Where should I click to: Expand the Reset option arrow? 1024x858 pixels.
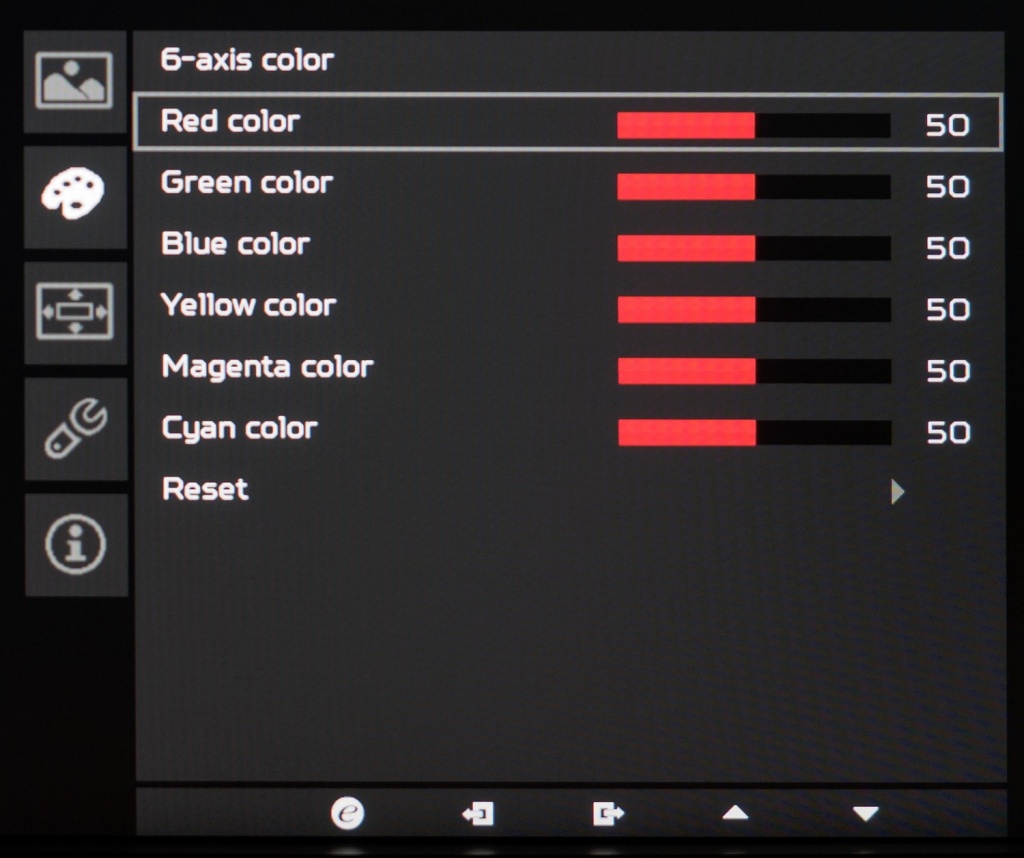coord(897,491)
